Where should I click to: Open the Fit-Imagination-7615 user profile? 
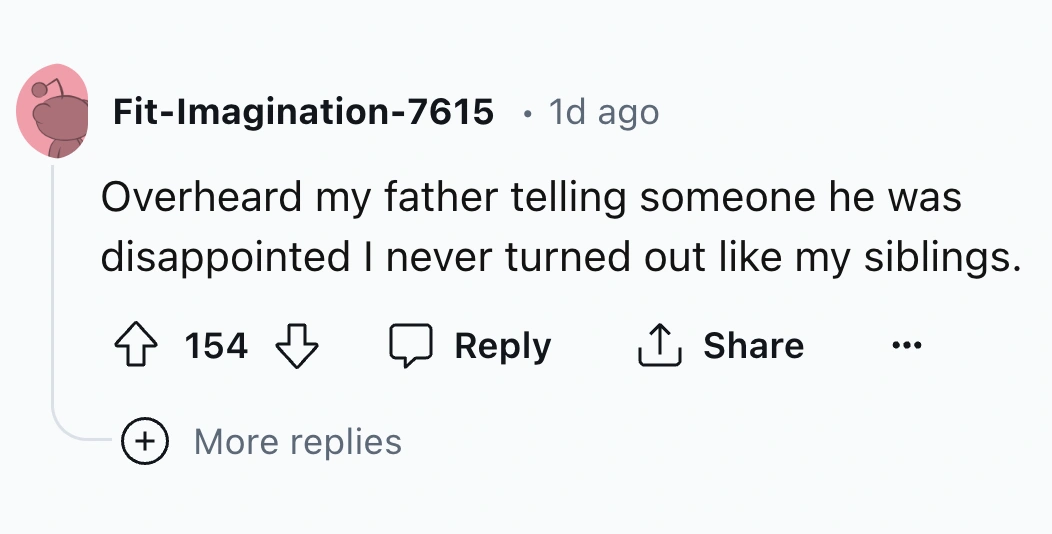[x=303, y=112]
